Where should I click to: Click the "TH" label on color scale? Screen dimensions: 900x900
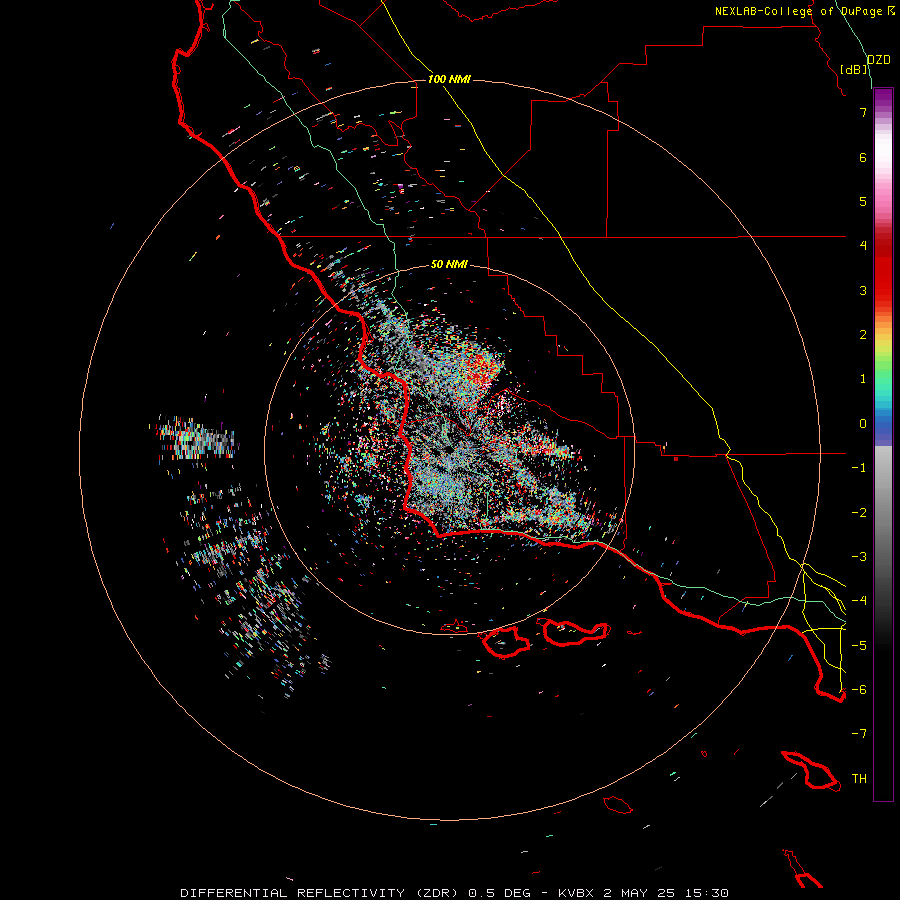tap(859, 779)
